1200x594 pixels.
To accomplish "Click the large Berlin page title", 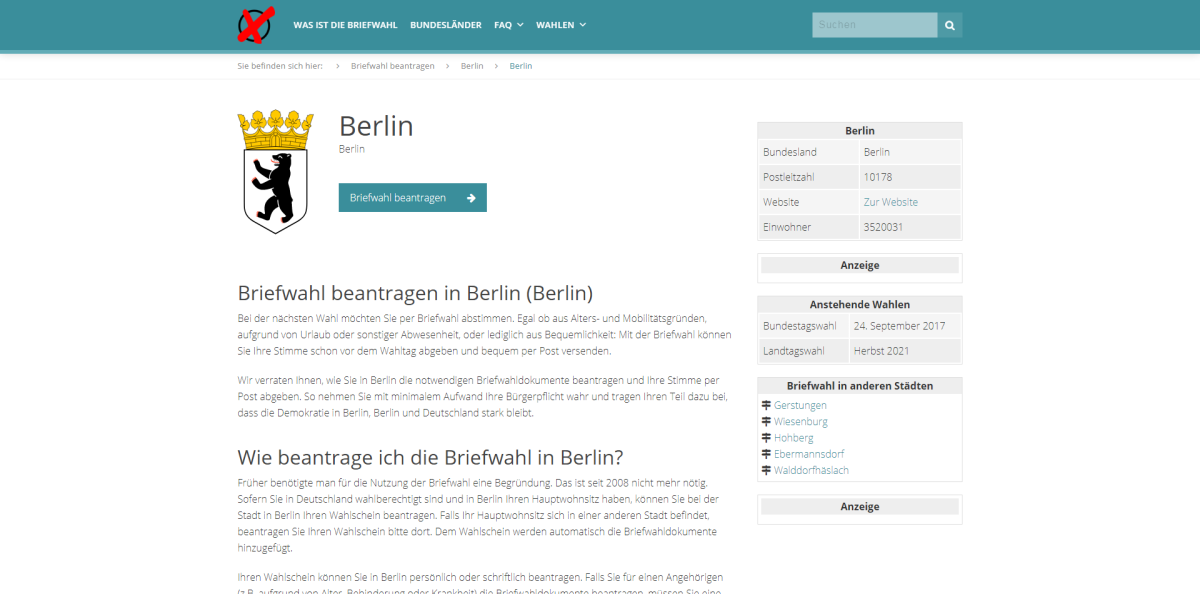I will 376,125.
